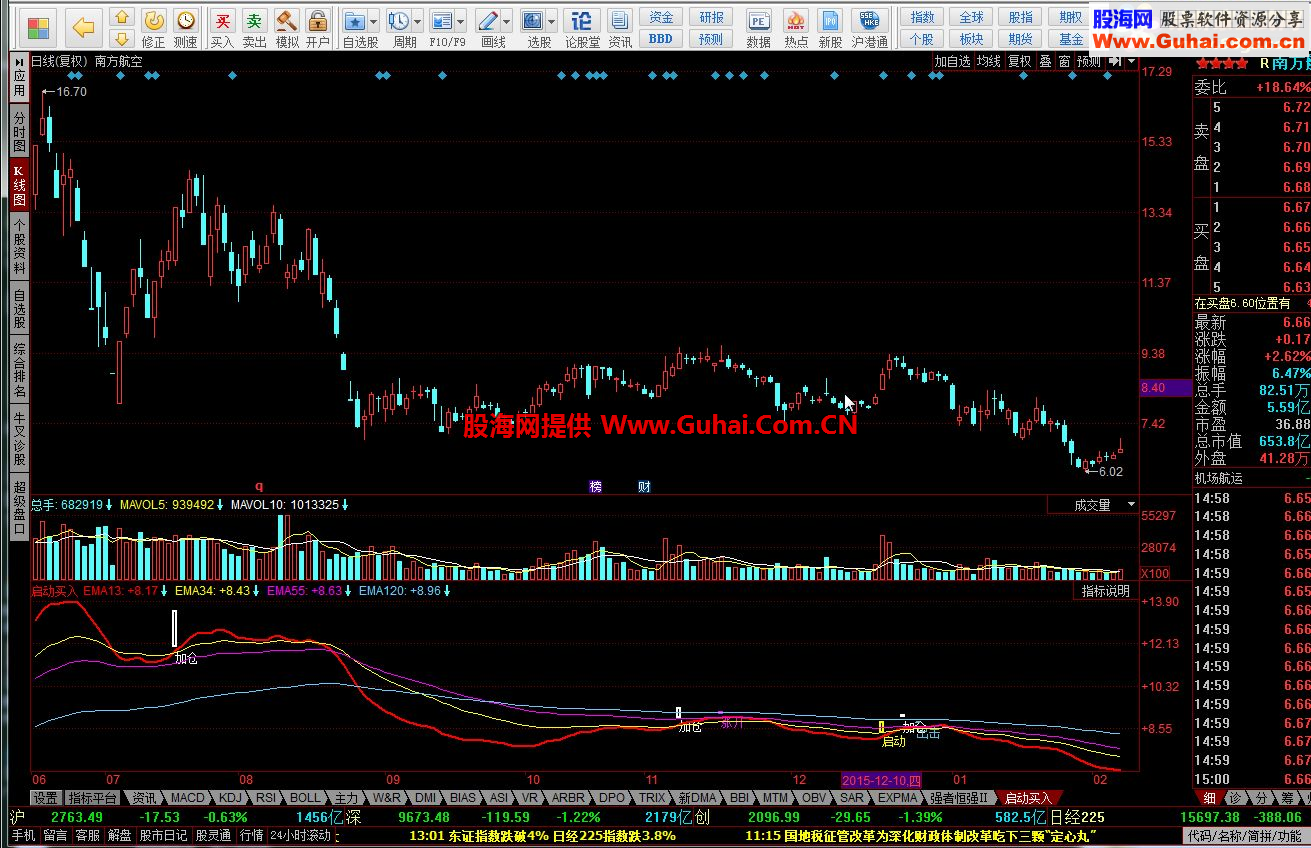Toggle 复权 price adjustment in chart header
This screenshot has width=1311, height=848.
coord(1019,61)
